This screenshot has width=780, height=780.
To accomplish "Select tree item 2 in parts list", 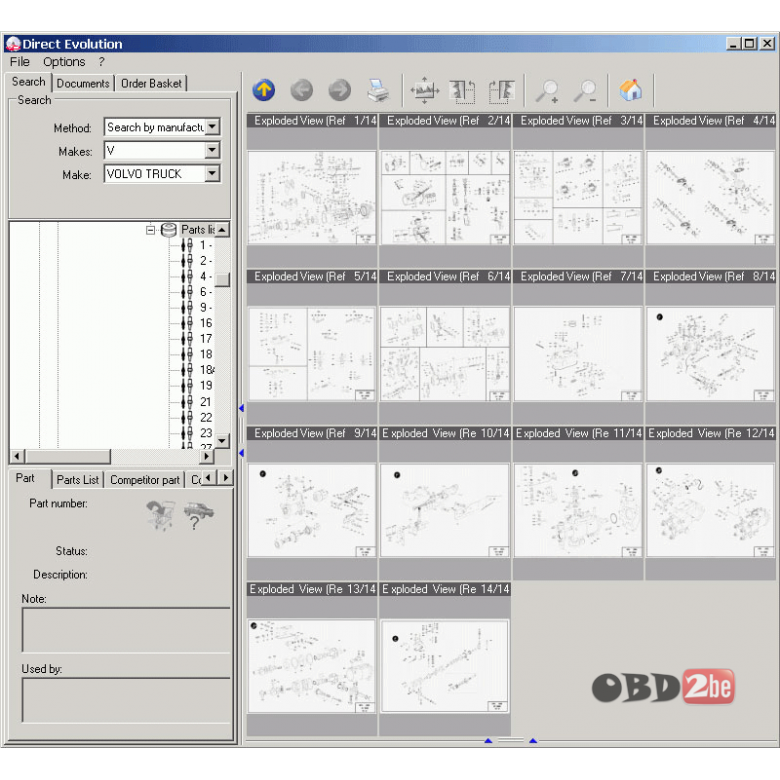I will [197, 261].
